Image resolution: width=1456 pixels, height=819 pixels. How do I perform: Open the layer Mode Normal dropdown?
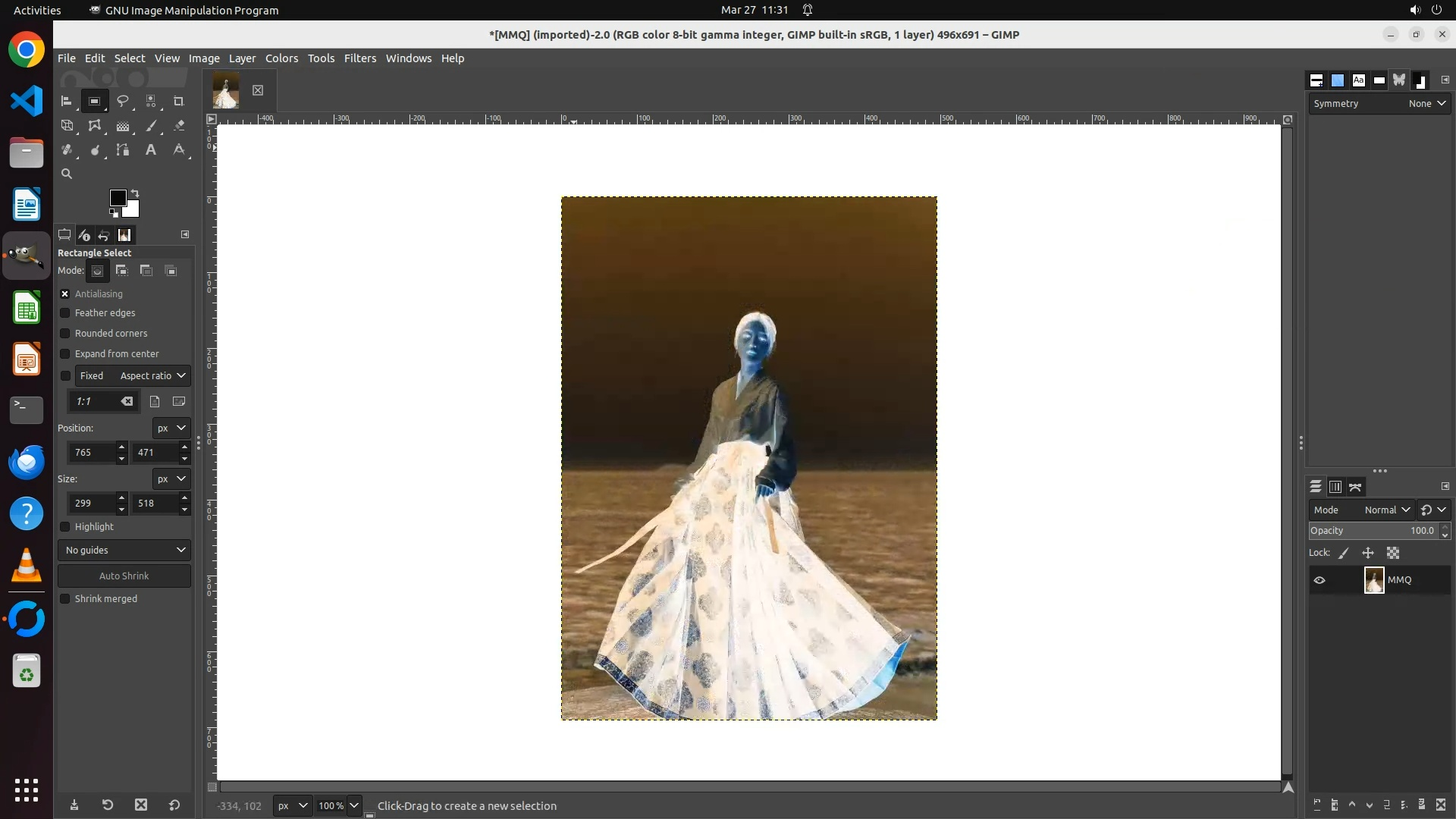point(1386,510)
